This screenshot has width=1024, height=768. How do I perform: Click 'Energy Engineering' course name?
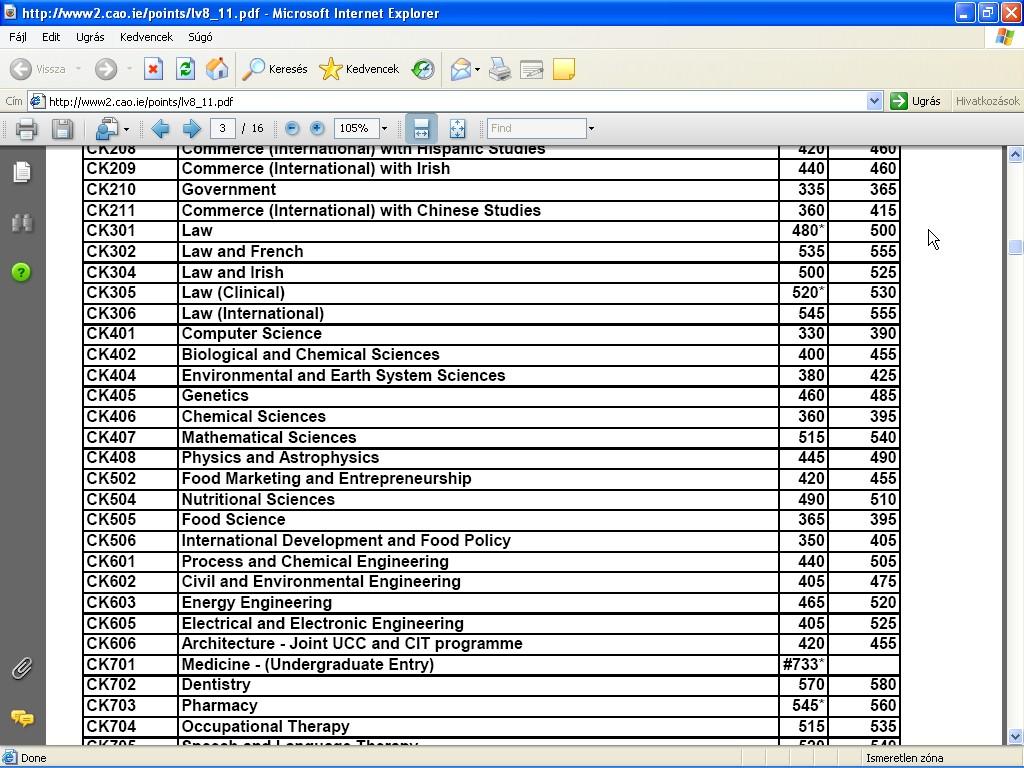[257, 603]
